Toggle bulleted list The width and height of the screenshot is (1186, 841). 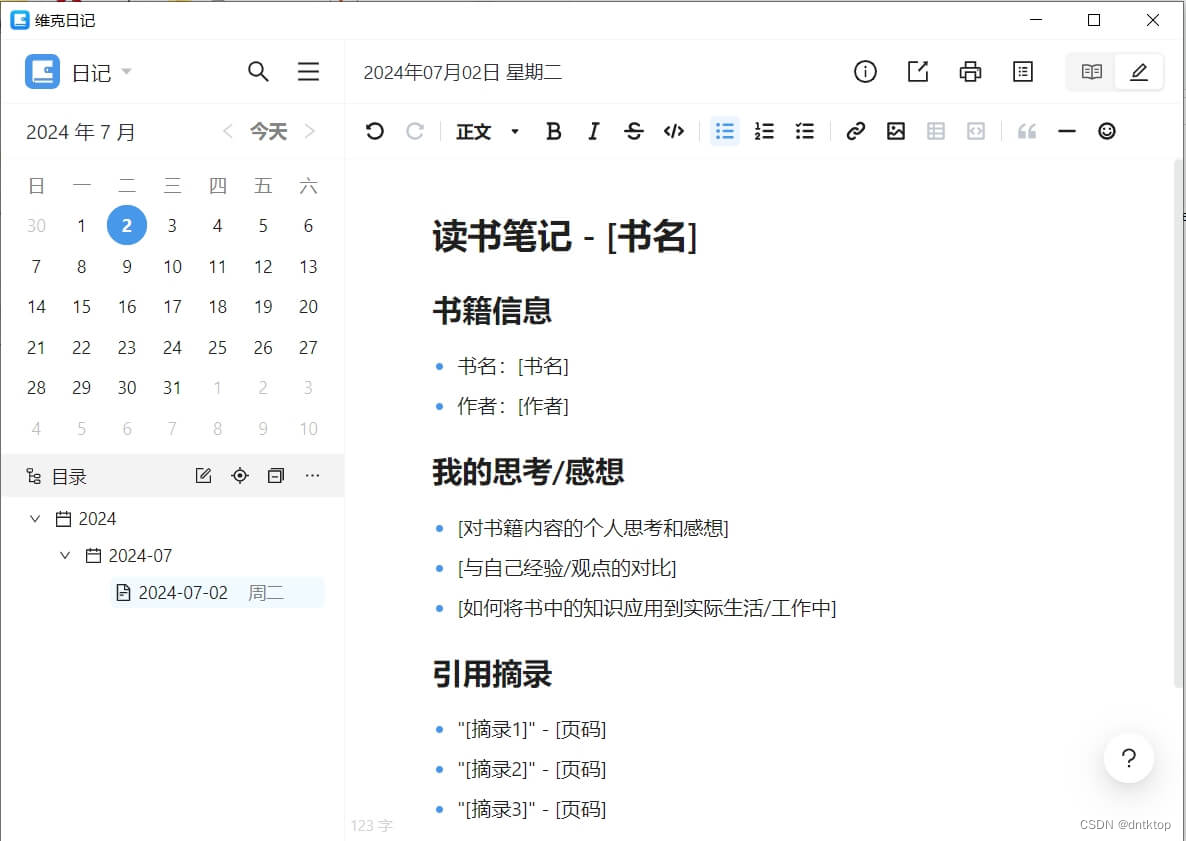point(725,132)
